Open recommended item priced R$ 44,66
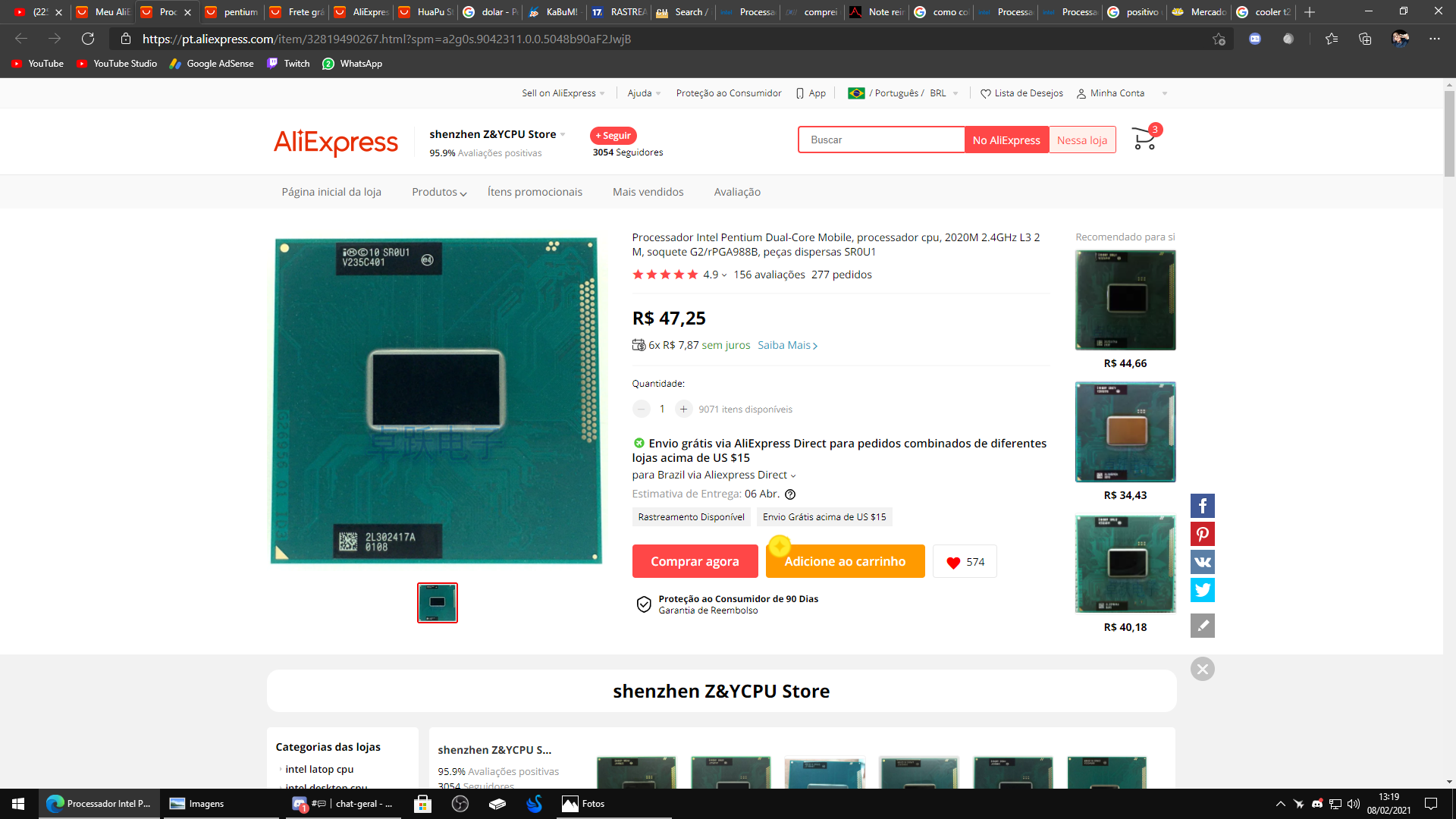 tap(1125, 300)
